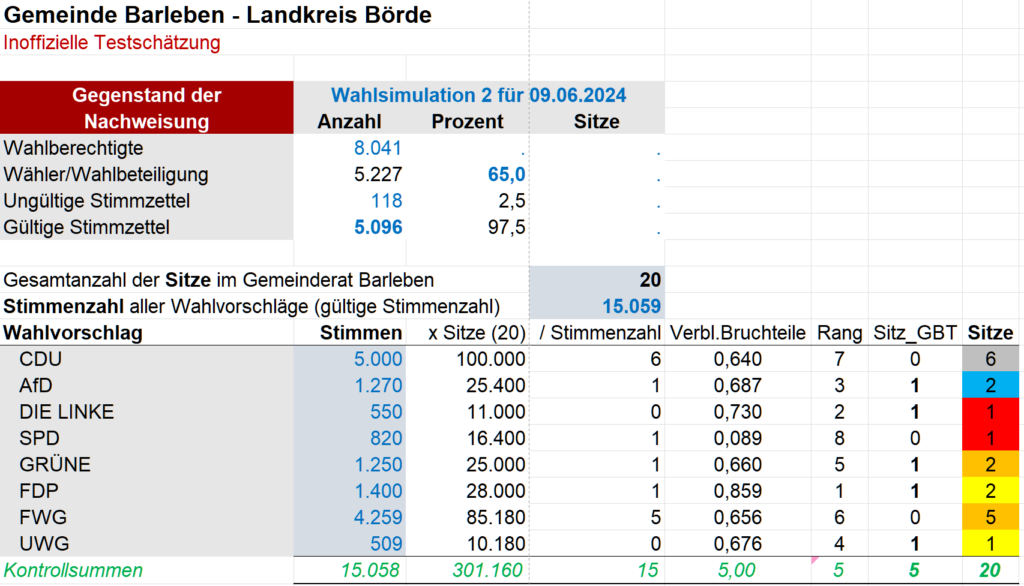Select the 'Prozent' column header
Viewport: 1024px width, 586px height.
pos(468,122)
